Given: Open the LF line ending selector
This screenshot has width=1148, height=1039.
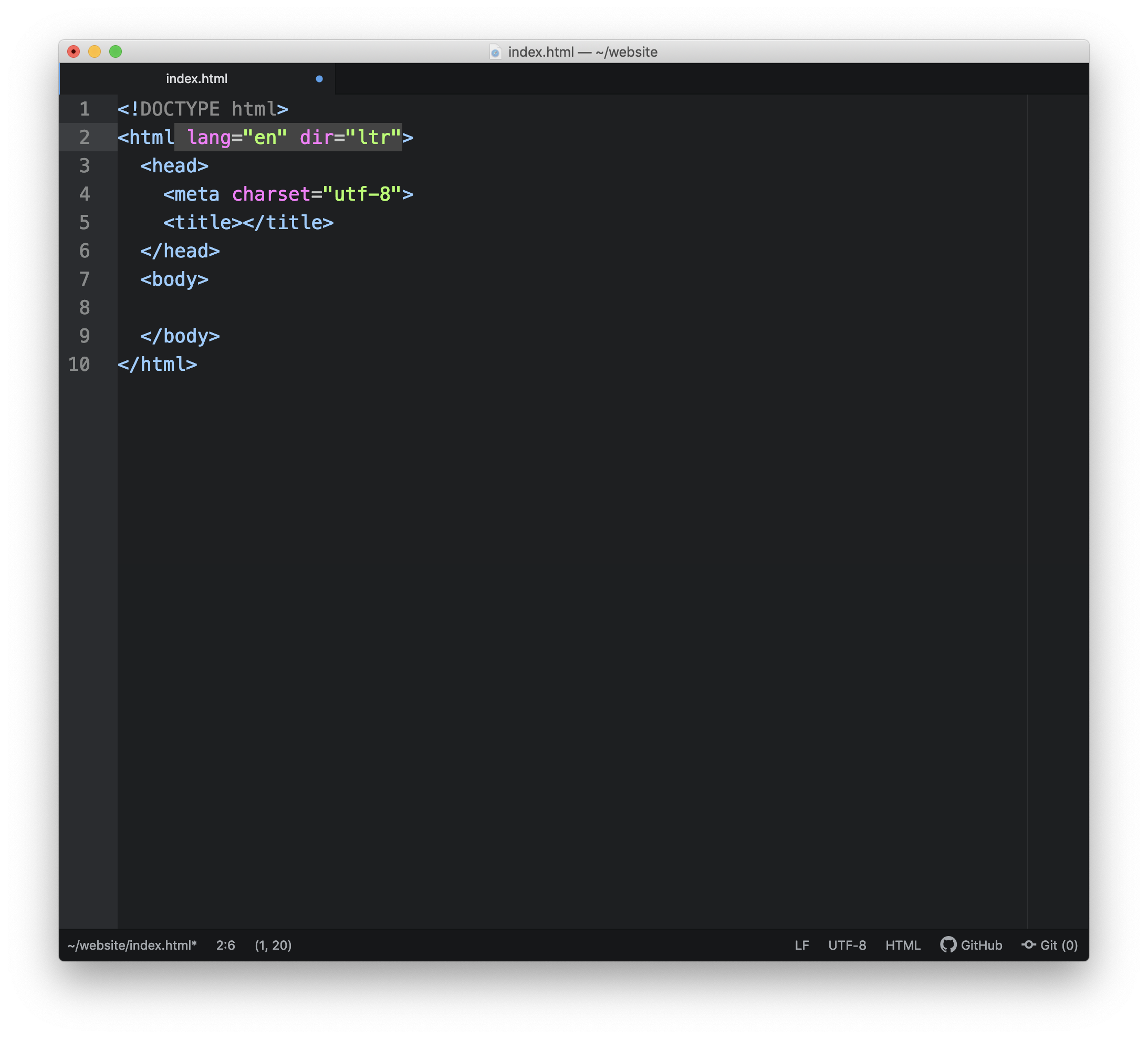Looking at the screenshot, I should click(801, 945).
